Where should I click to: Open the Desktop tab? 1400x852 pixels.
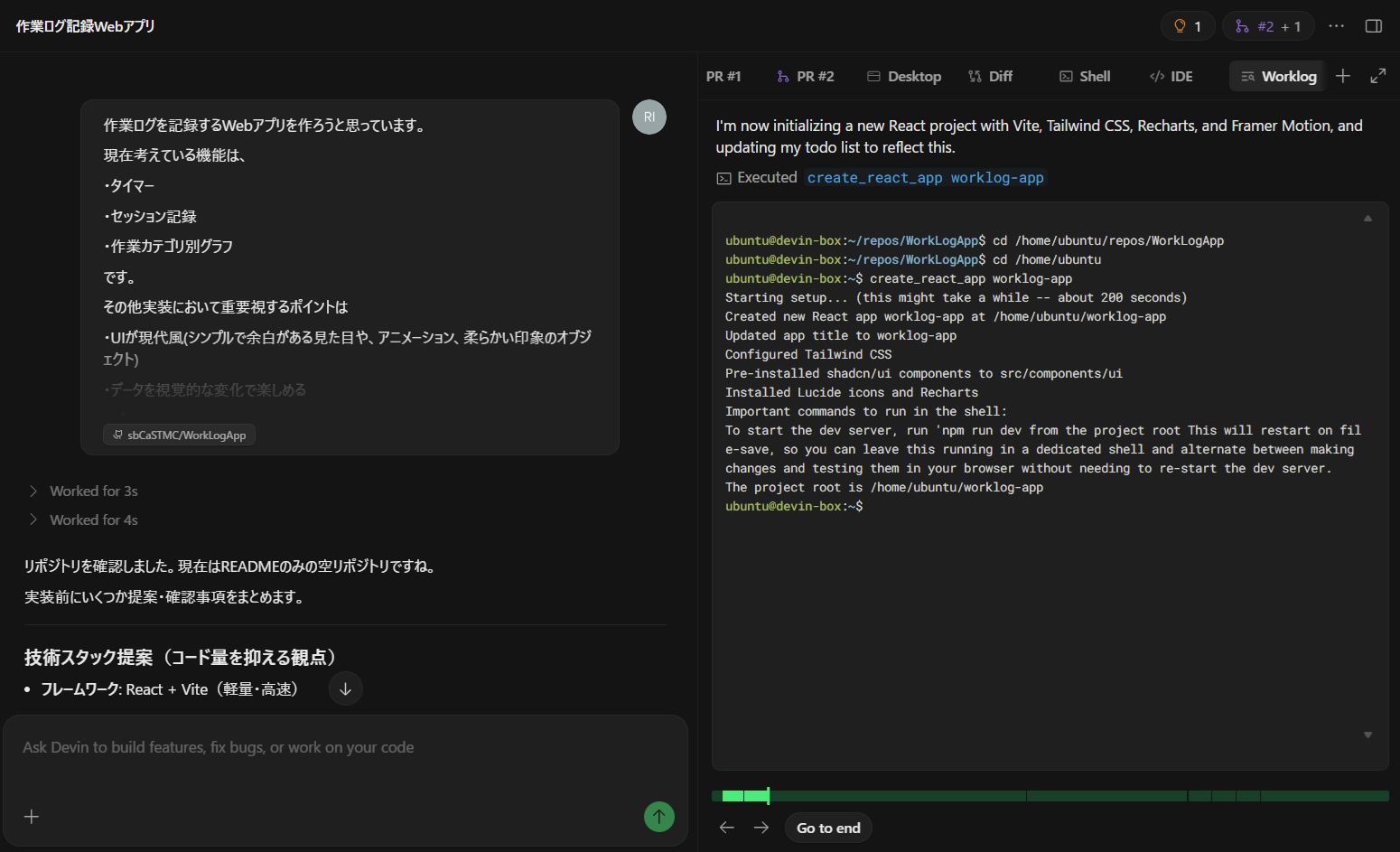pyautogui.click(x=904, y=77)
